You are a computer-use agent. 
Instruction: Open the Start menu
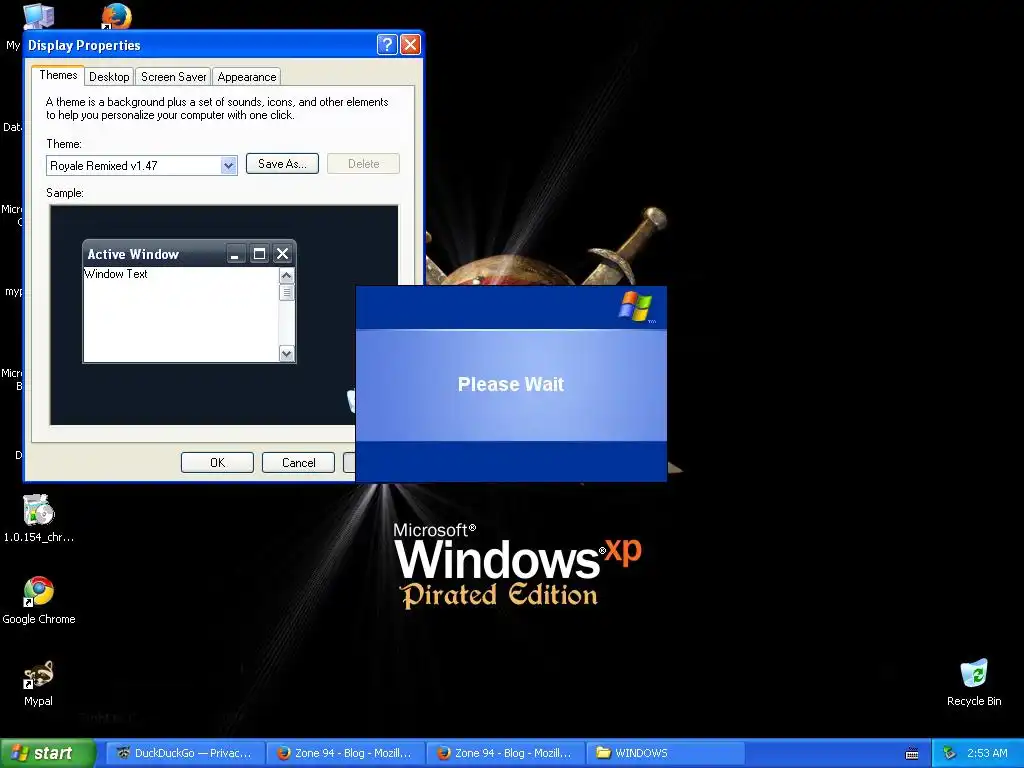point(48,753)
